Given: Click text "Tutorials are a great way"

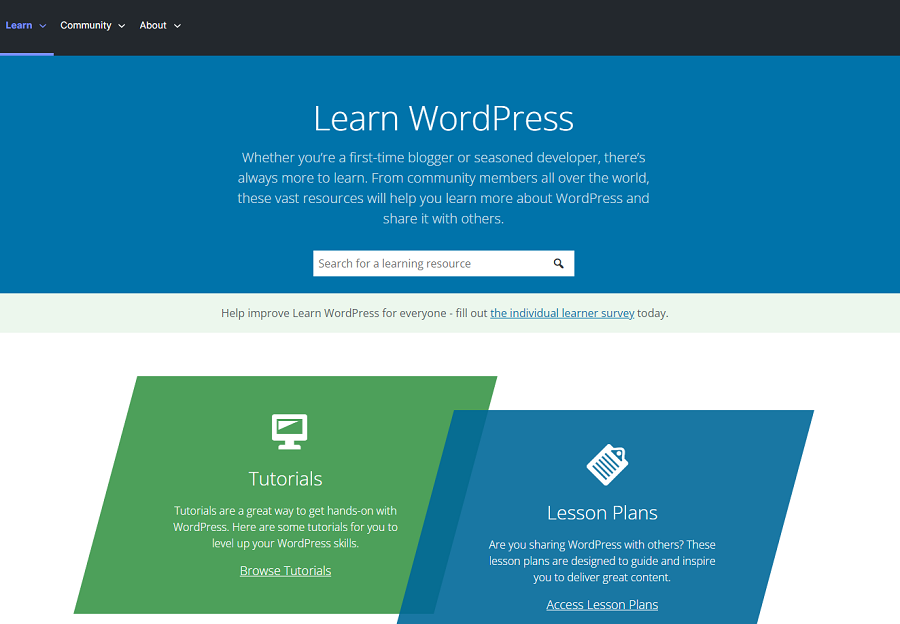Looking at the screenshot, I should click(x=234, y=511).
